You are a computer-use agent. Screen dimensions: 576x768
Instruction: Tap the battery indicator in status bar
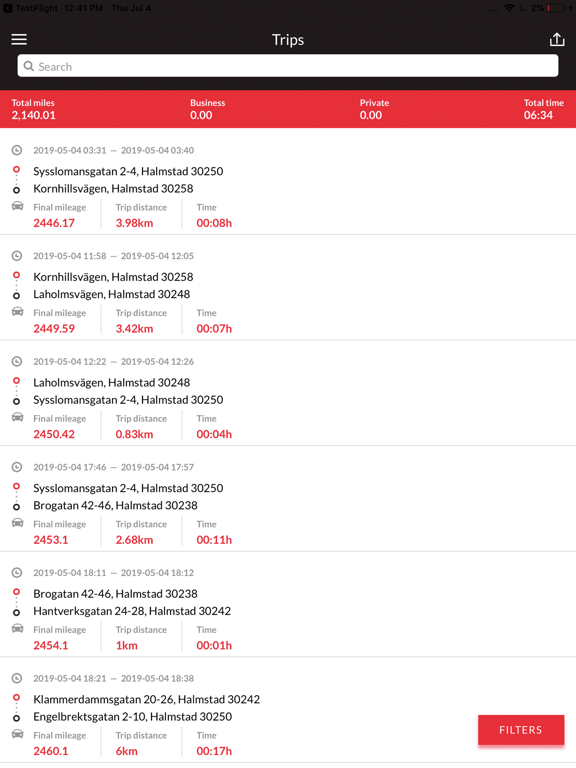click(x=556, y=8)
